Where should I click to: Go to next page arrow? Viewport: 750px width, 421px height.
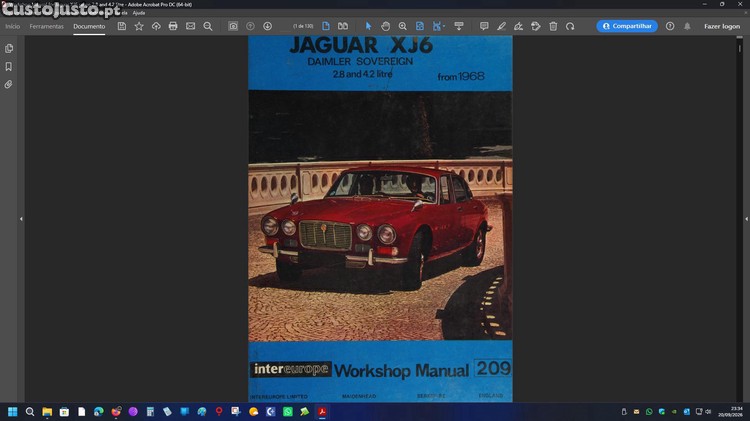tap(267, 26)
